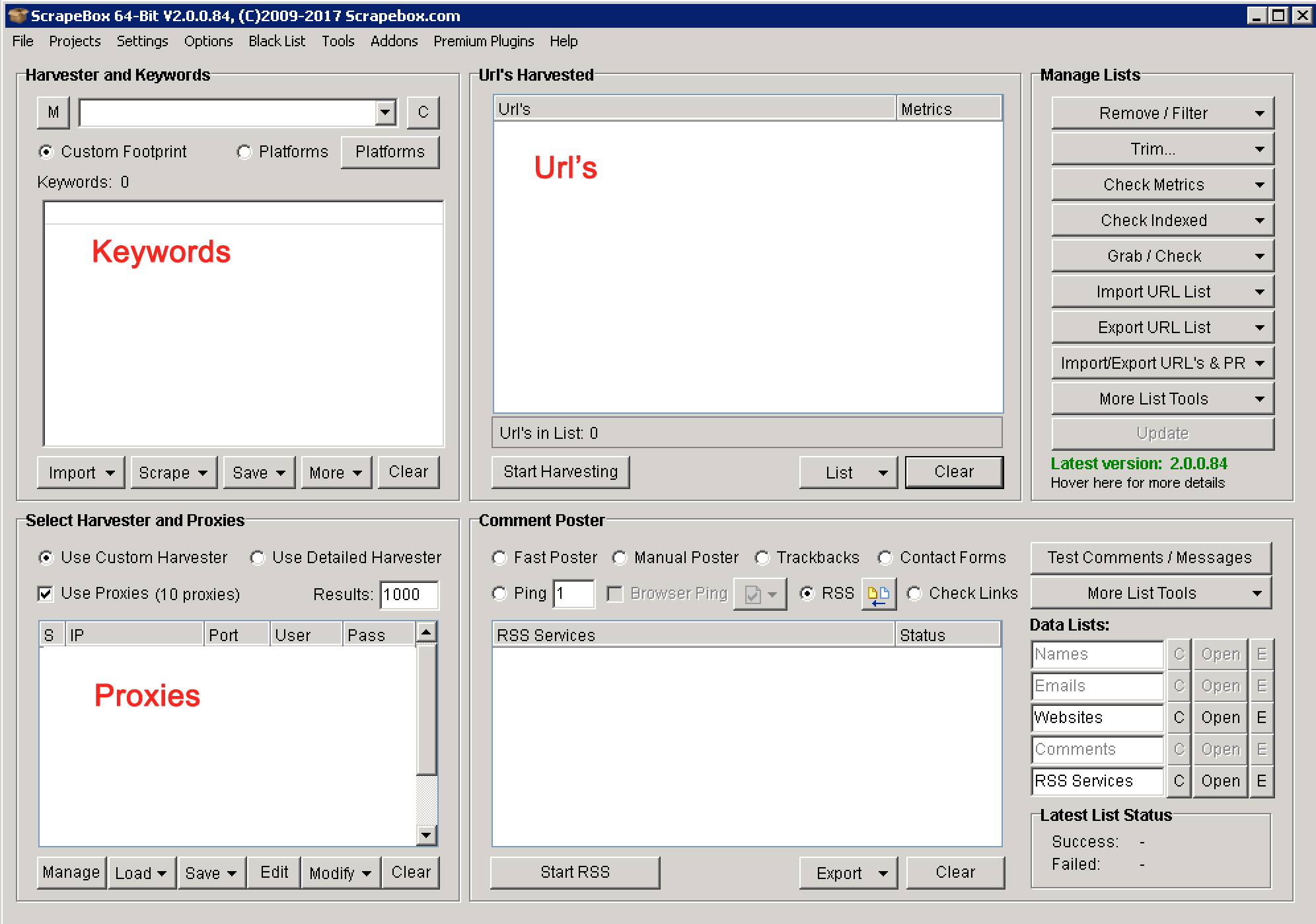Click the C button for RSS Services list
The height and width of the screenshot is (924, 1316).
(1179, 781)
